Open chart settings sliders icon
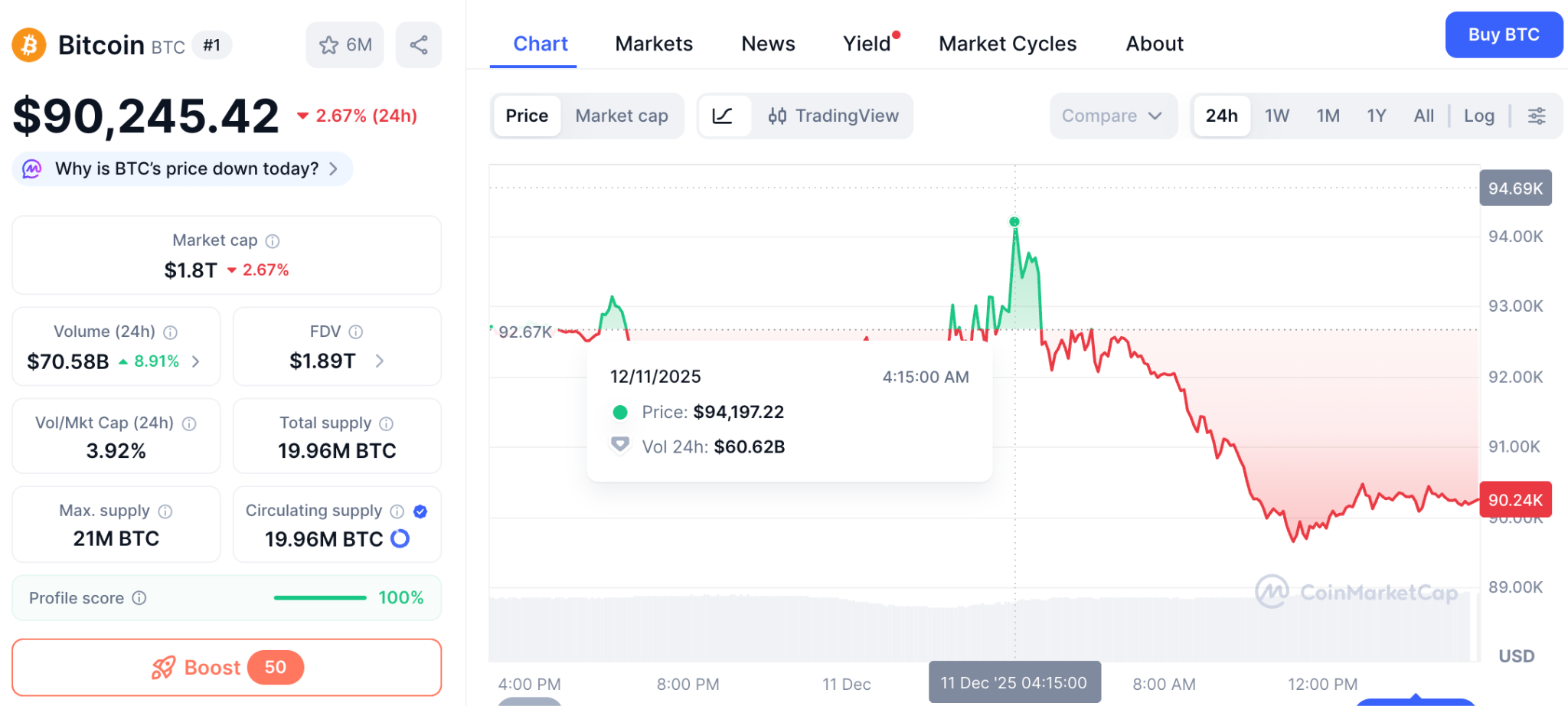The height and width of the screenshot is (706, 1568). click(x=1537, y=116)
